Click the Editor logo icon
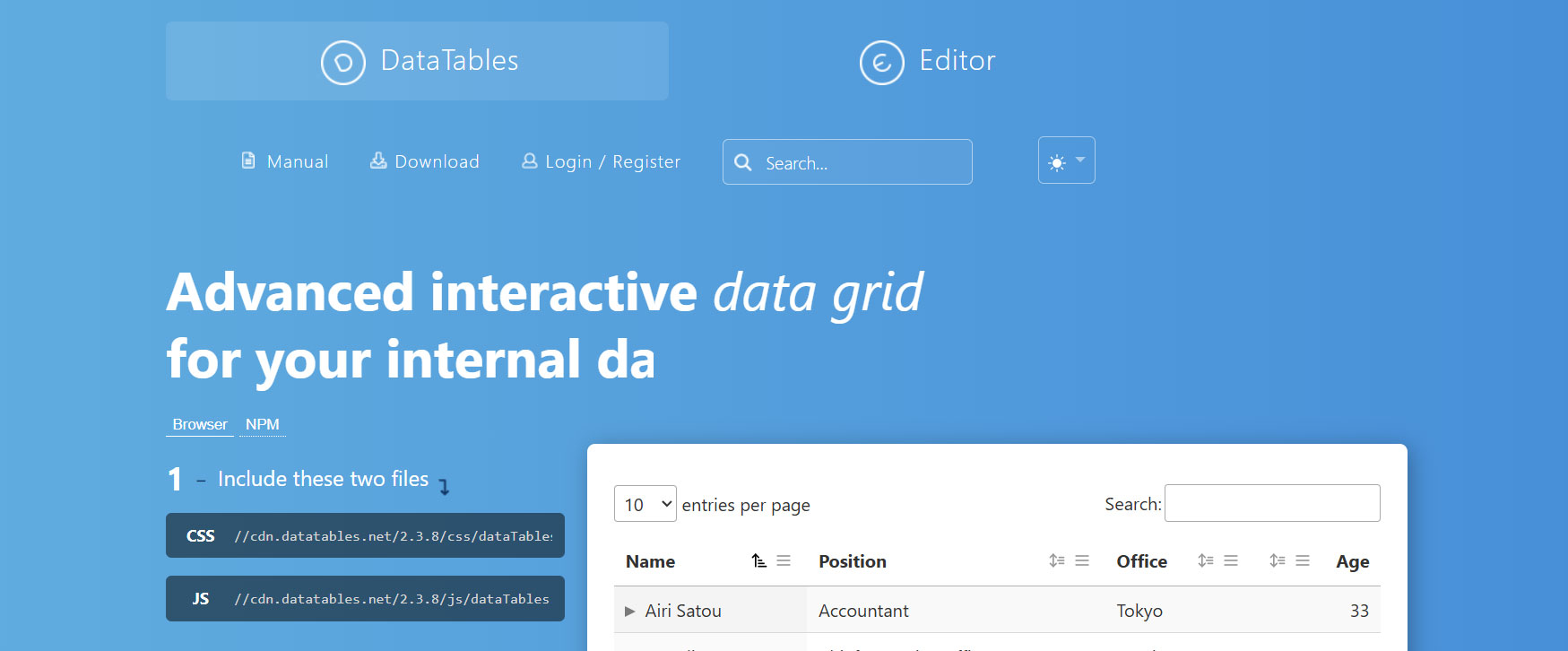Screen dimensions: 1568x651 (x=882, y=63)
